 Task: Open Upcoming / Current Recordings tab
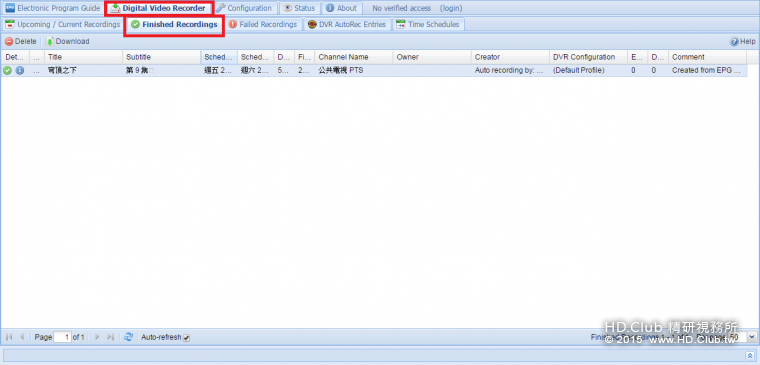point(63,24)
